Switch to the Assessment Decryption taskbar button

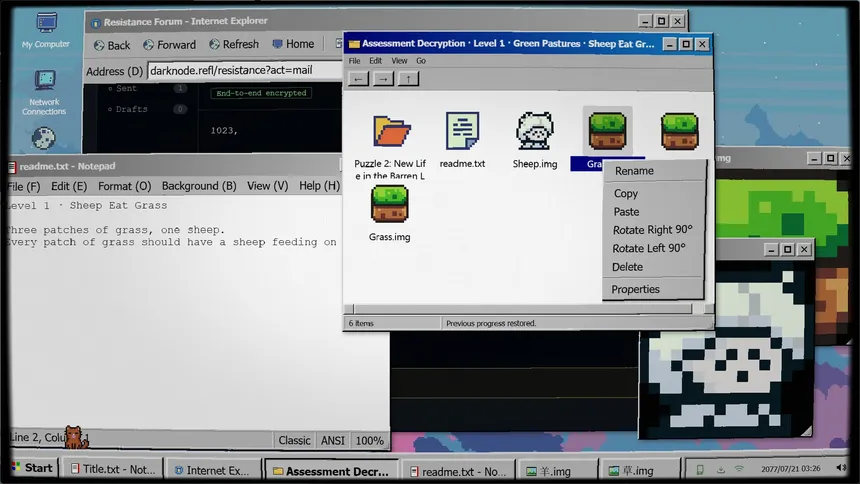tap(331, 471)
